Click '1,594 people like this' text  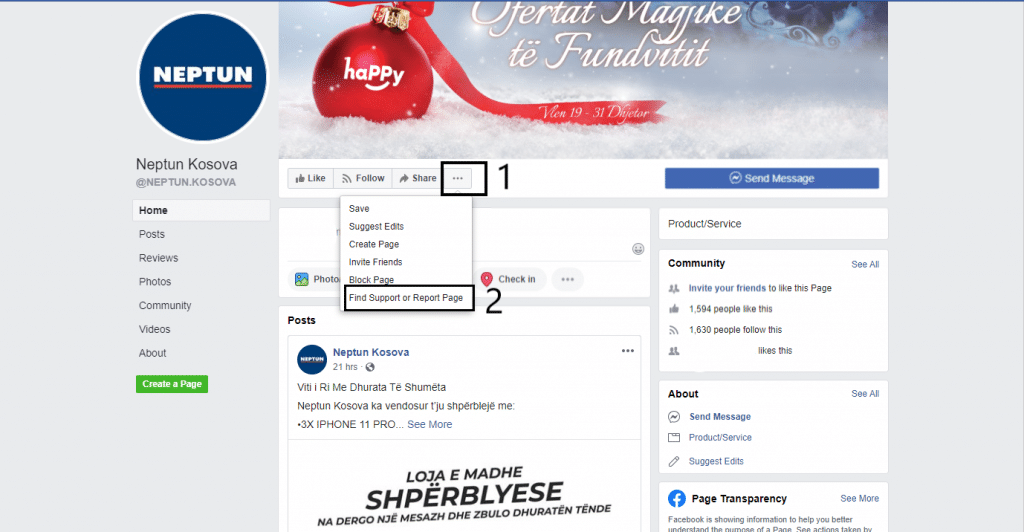click(730, 309)
